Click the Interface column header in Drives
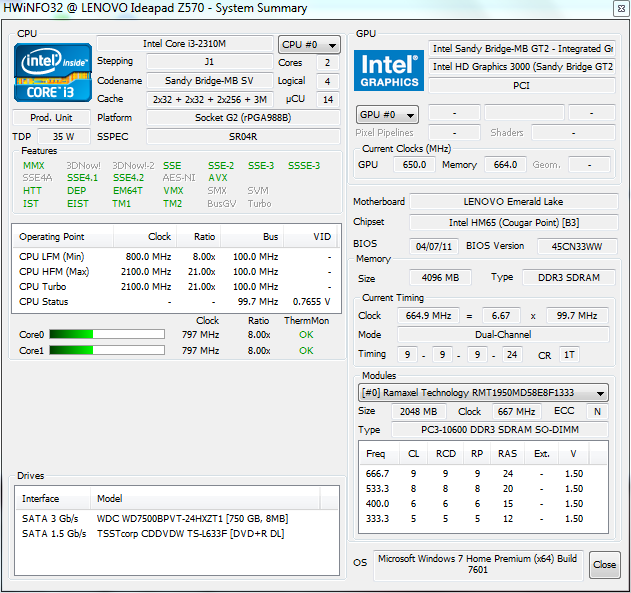The width and height of the screenshot is (631, 593). click(53, 498)
